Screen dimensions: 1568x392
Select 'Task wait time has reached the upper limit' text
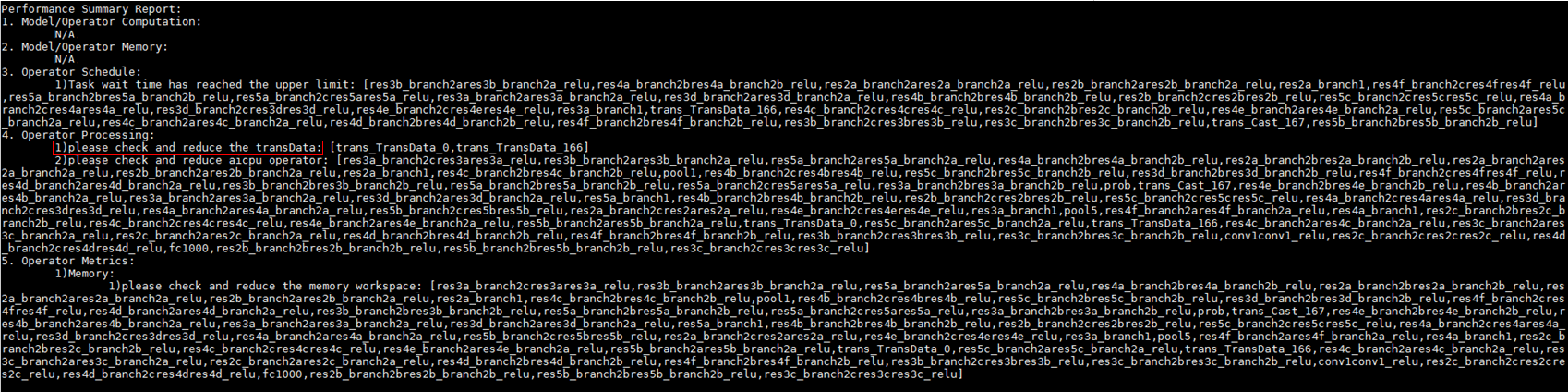click(212, 84)
